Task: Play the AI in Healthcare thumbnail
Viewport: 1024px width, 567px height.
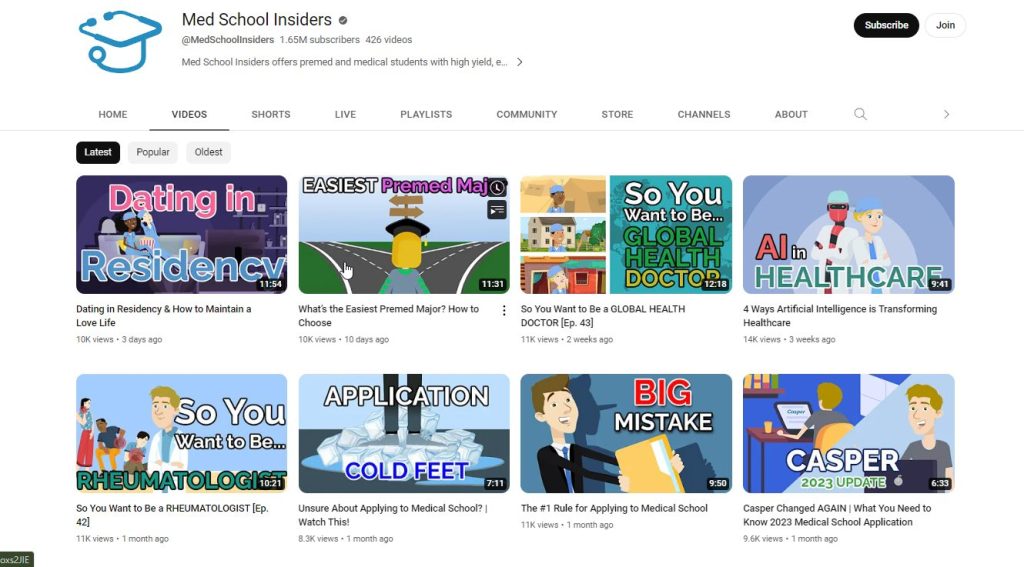Action: coord(848,235)
